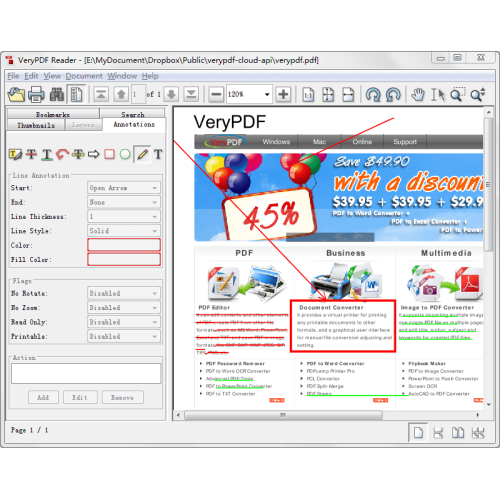The height and width of the screenshot is (500, 500).
Task: Open the Start Open Arrow dropdown
Action: point(124,188)
